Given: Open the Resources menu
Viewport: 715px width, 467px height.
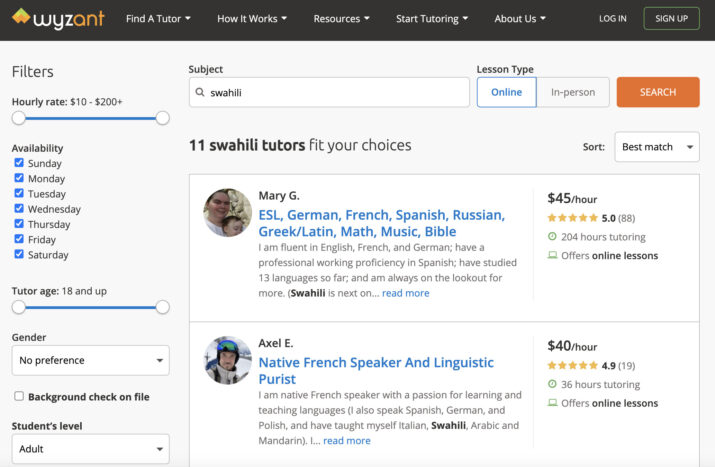Looking at the screenshot, I should [341, 19].
